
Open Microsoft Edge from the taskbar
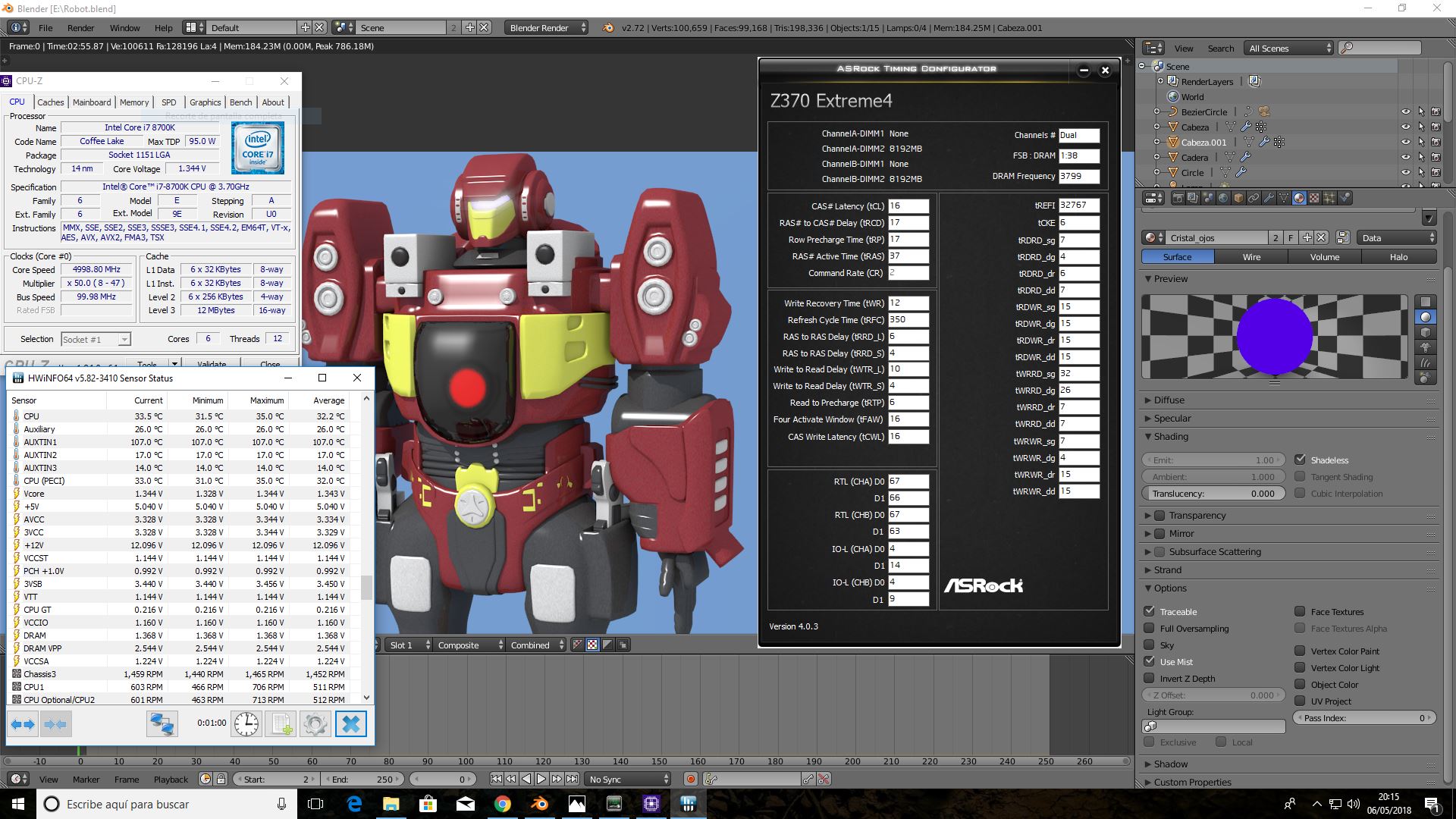[x=354, y=804]
